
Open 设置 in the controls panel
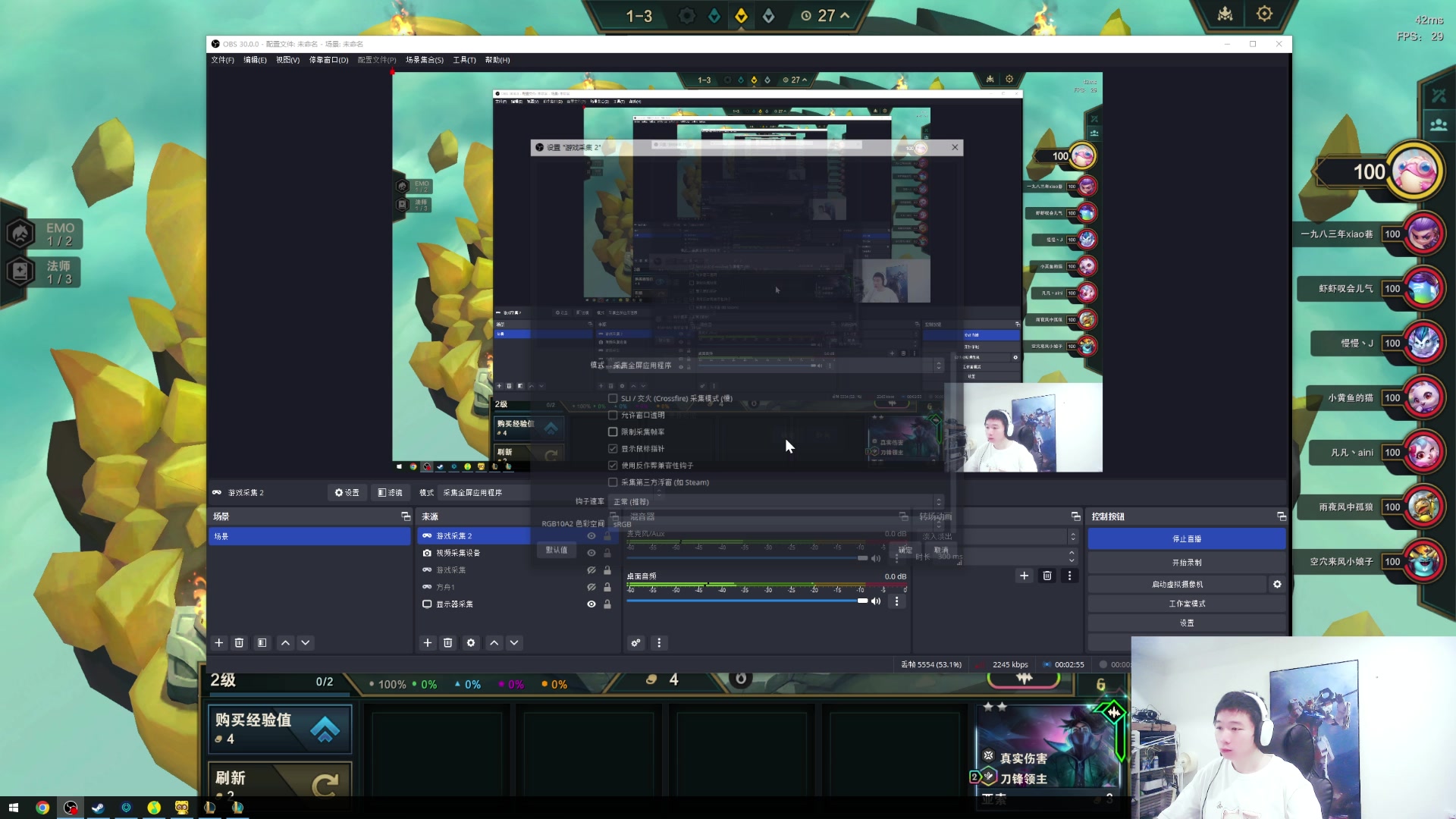[x=1187, y=623]
